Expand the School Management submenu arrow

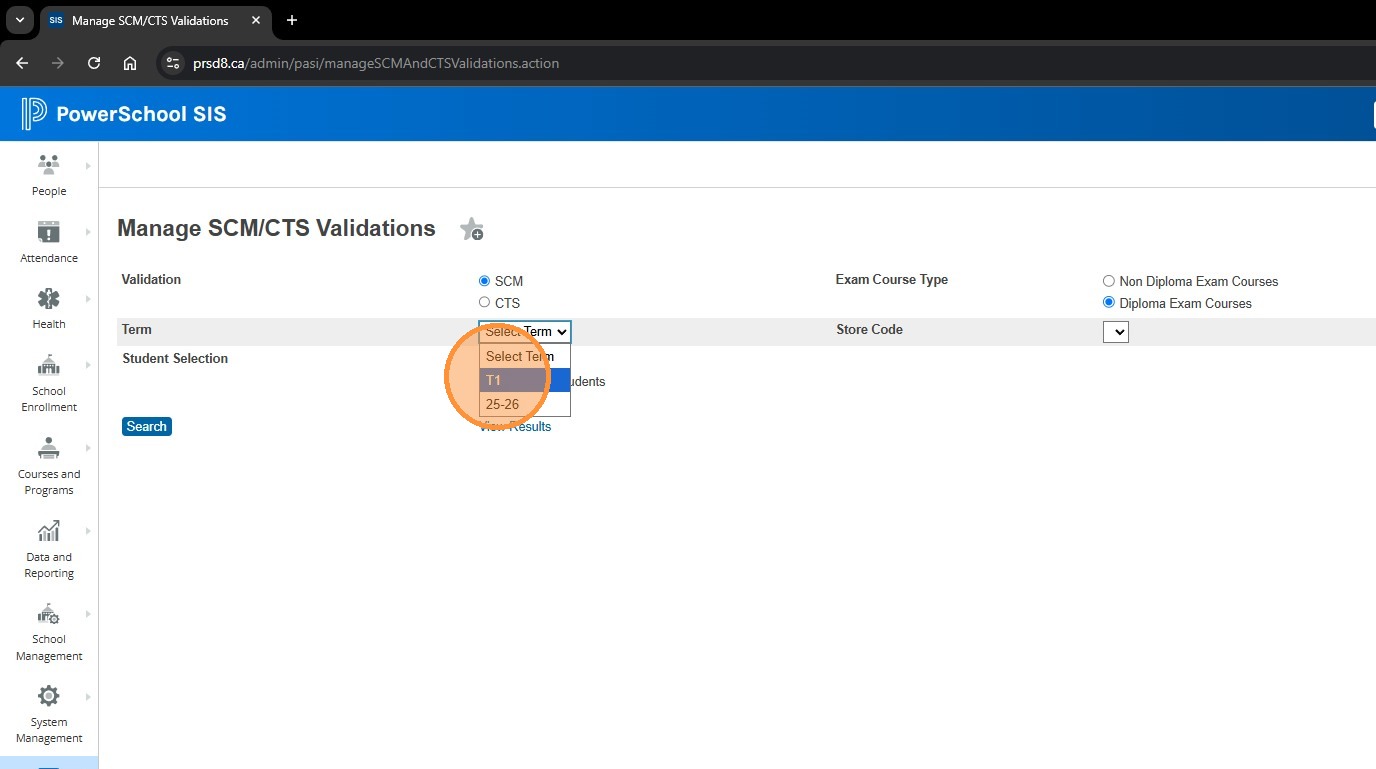click(88, 614)
